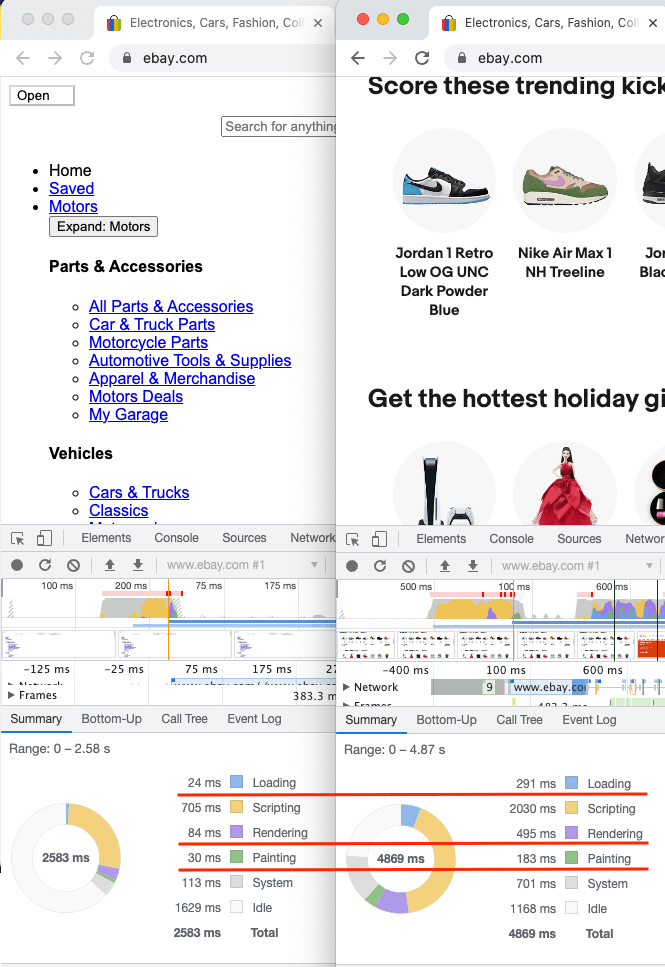
Task: Open Cars & Trucks link
Action: coord(139,493)
